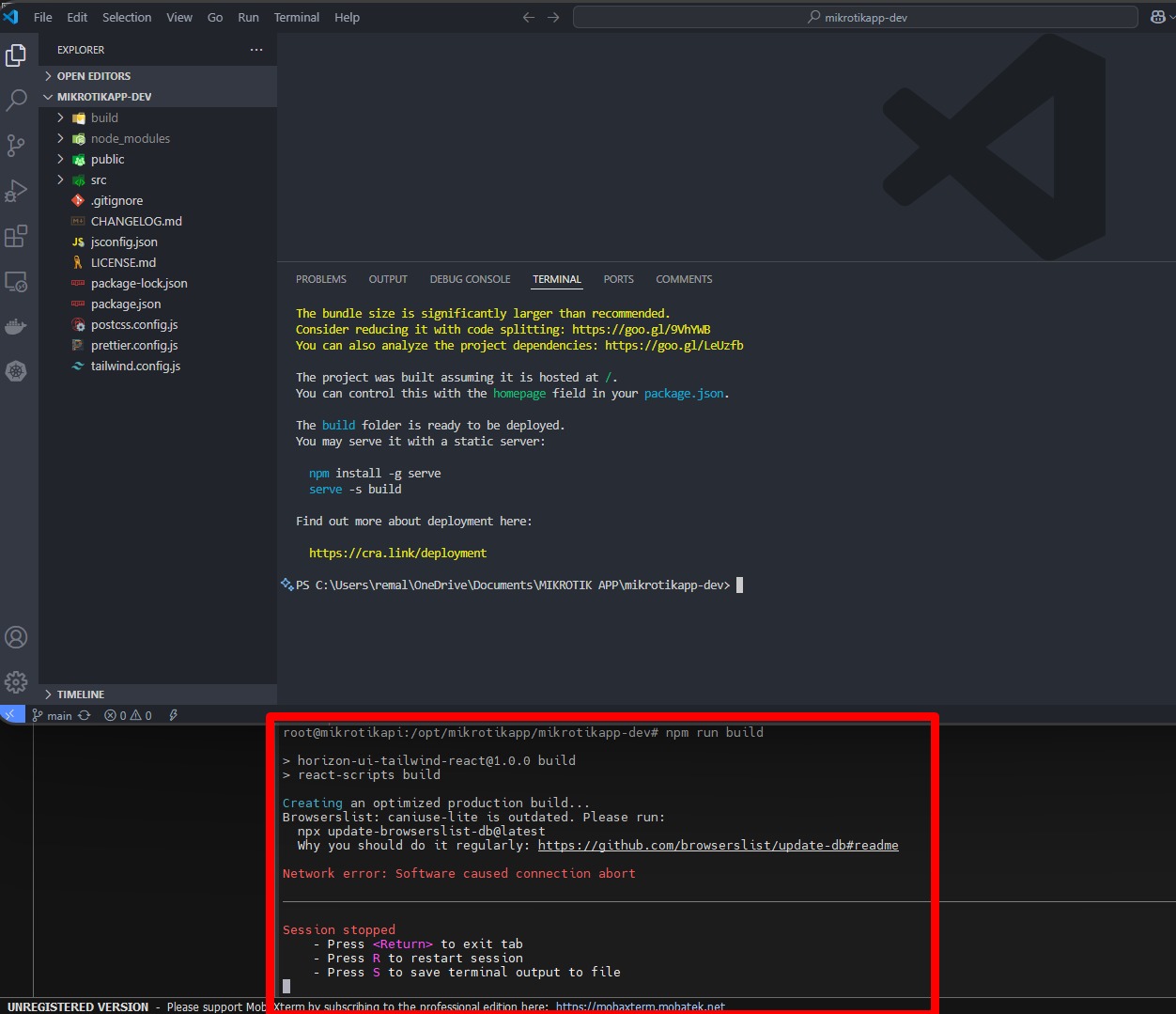The width and height of the screenshot is (1176, 1014).
Task: Switch to the COMMENTS panel tab
Action: (684, 279)
